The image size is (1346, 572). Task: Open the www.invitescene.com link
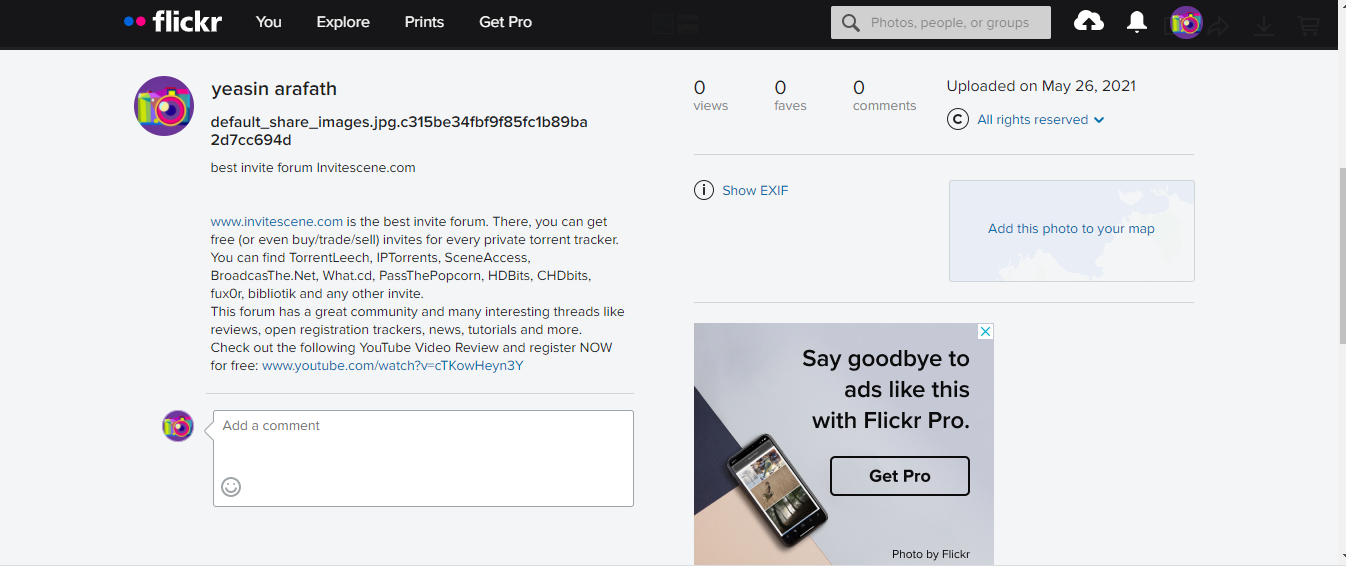(x=277, y=222)
